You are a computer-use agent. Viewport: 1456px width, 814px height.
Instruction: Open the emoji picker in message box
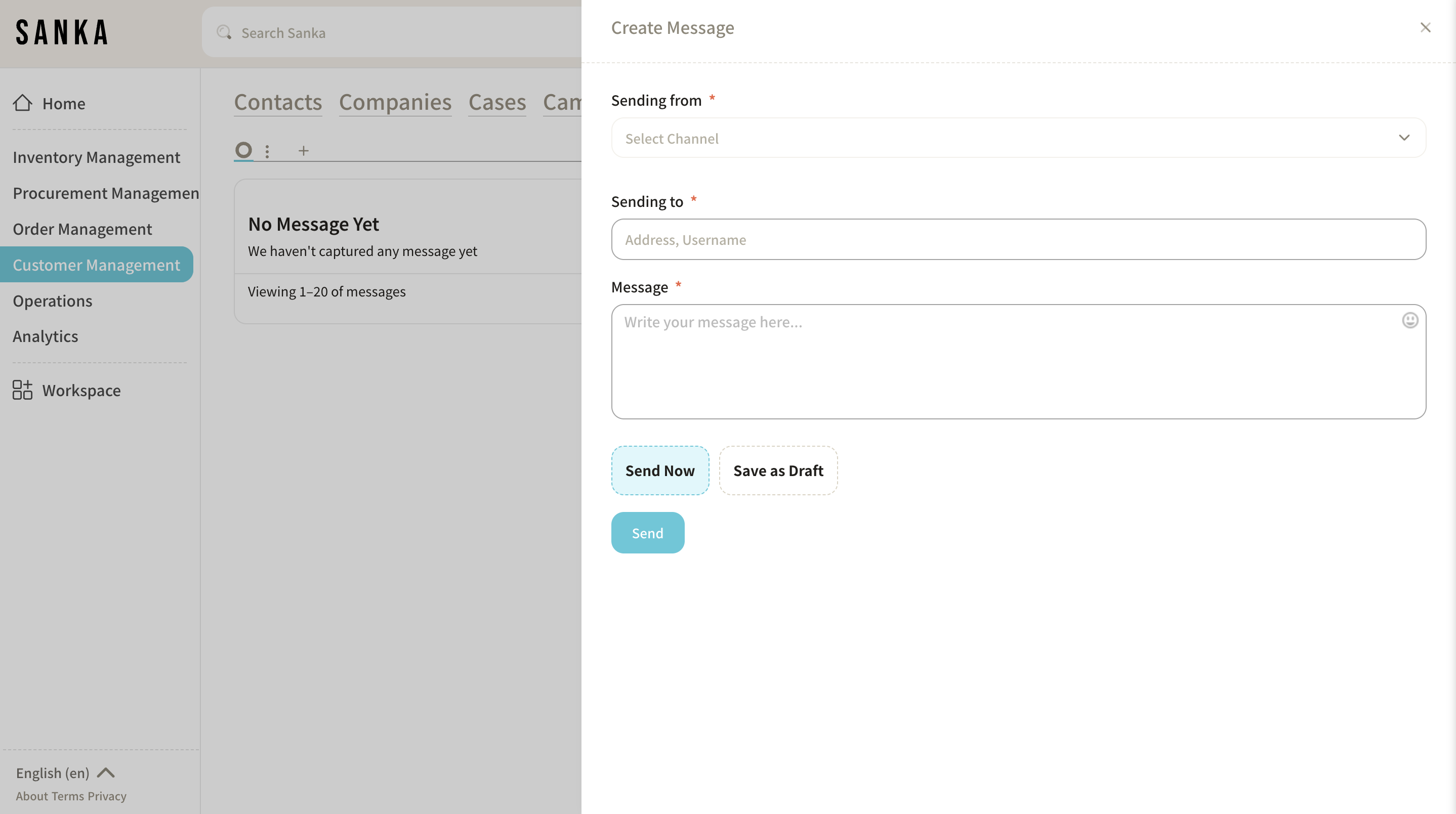click(1409, 320)
